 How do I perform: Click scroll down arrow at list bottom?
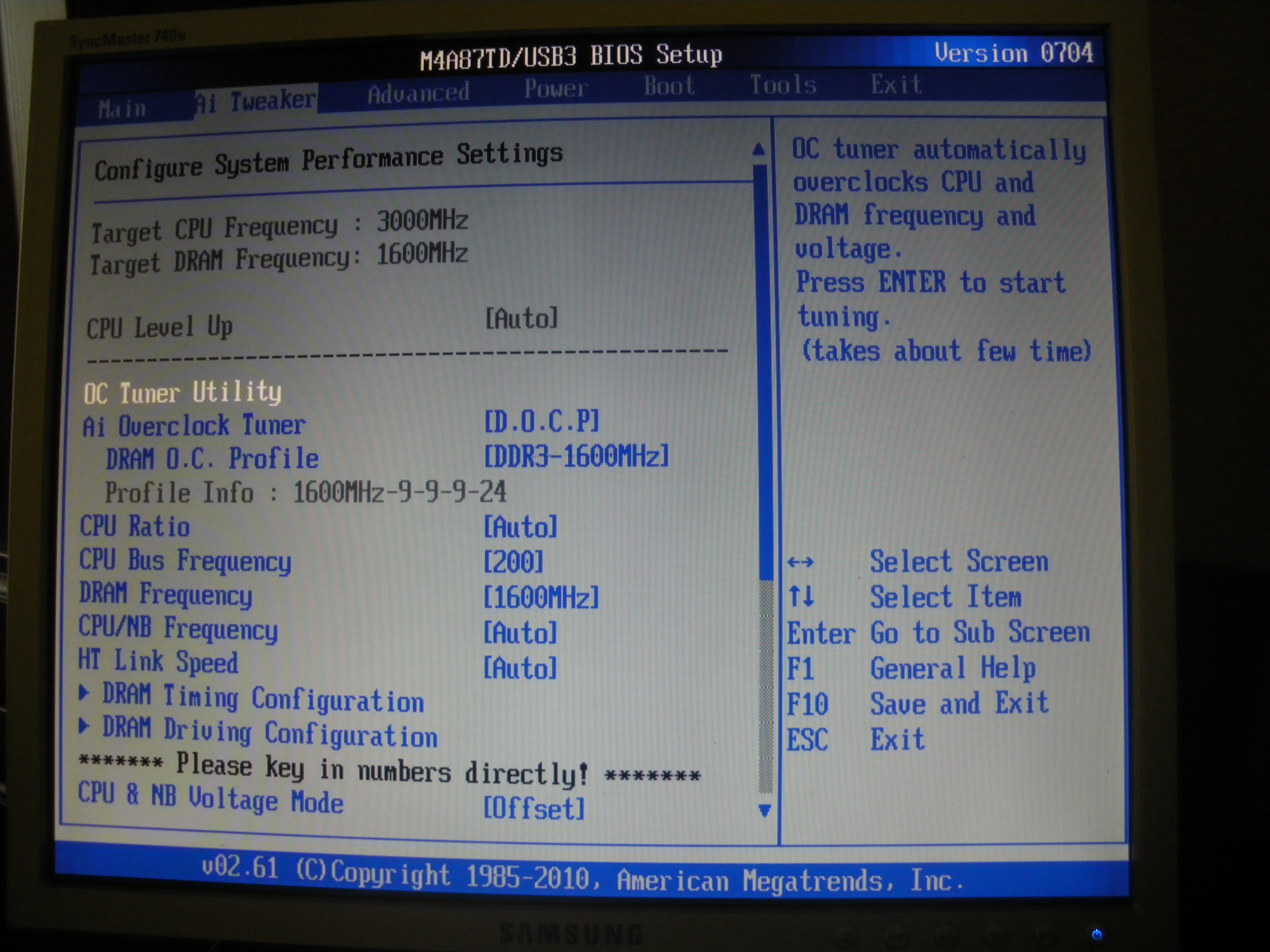pyautogui.click(x=764, y=810)
